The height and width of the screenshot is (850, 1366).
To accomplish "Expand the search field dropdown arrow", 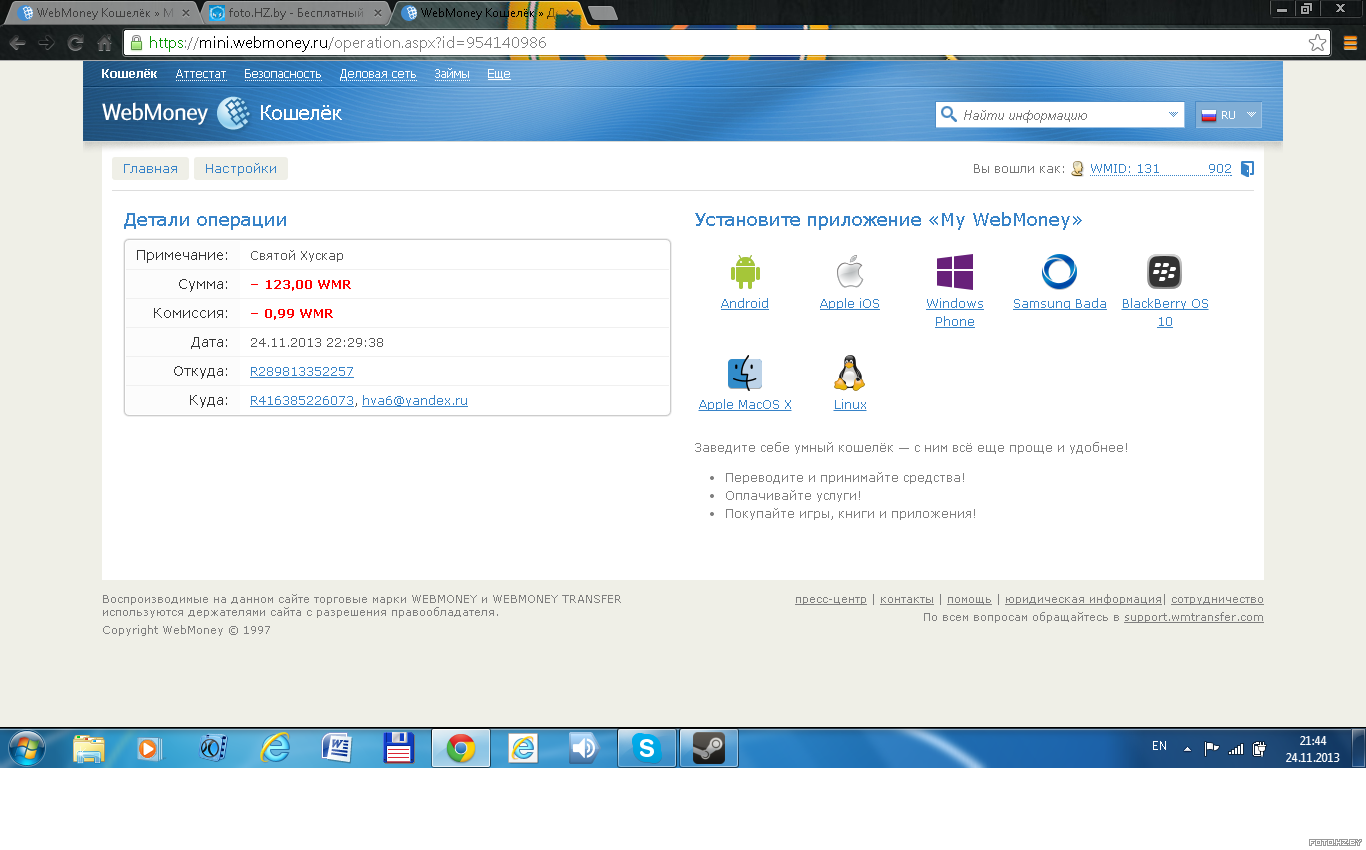I will coord(1173,115).
